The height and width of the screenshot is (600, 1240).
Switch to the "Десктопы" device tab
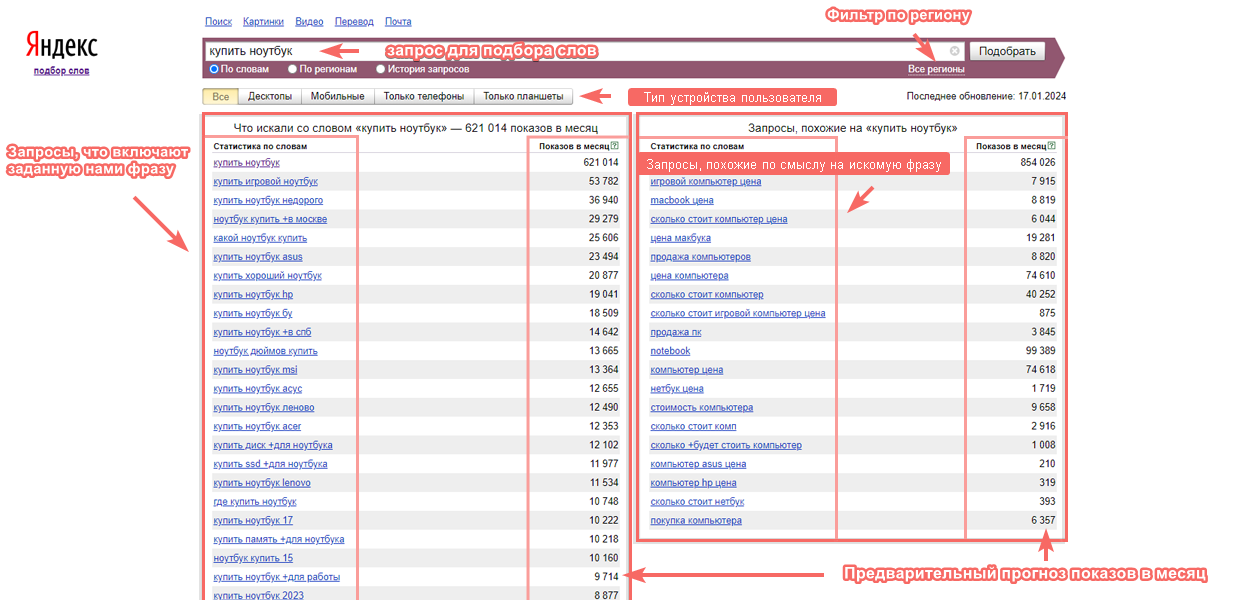(270, 97)
